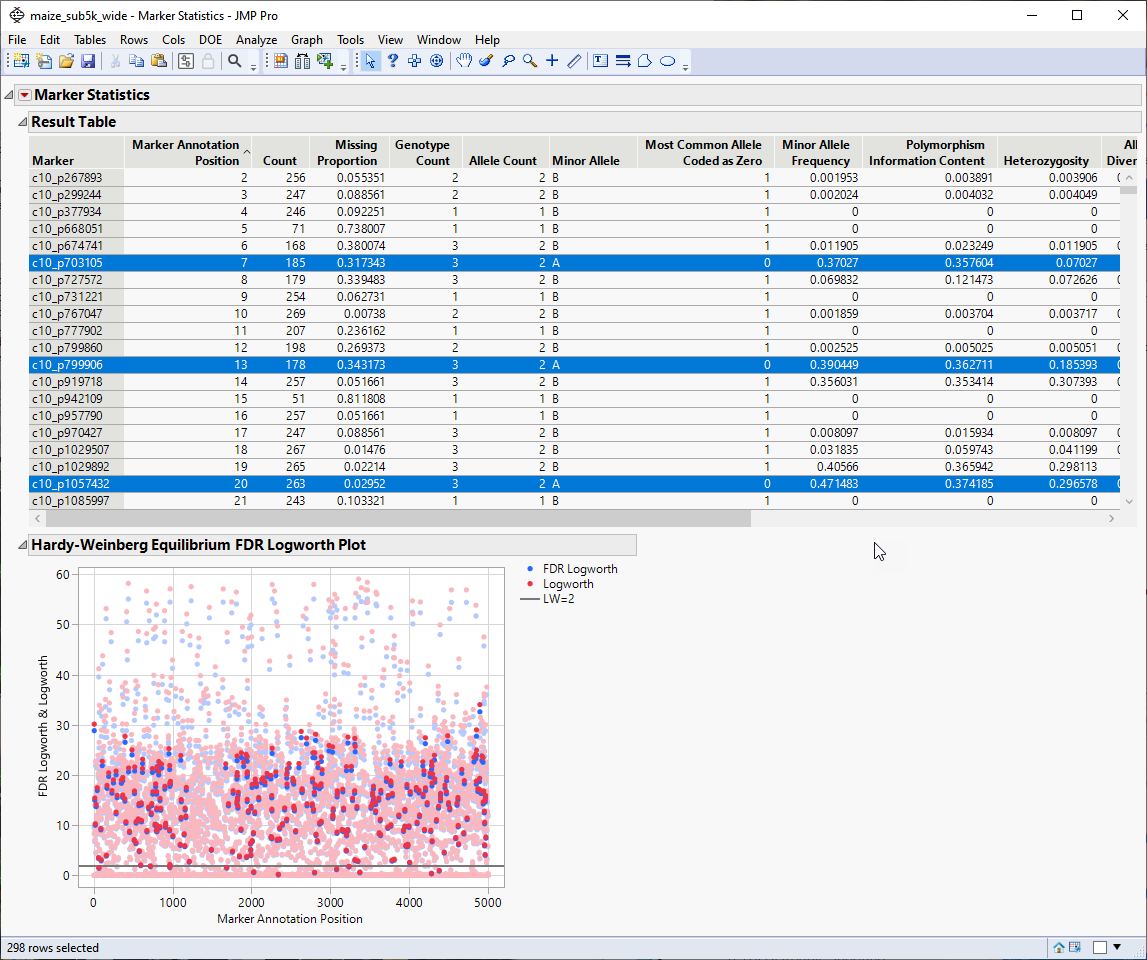Click the Heterozygosity column header
1147x960 pixels.
(1046, 160)
